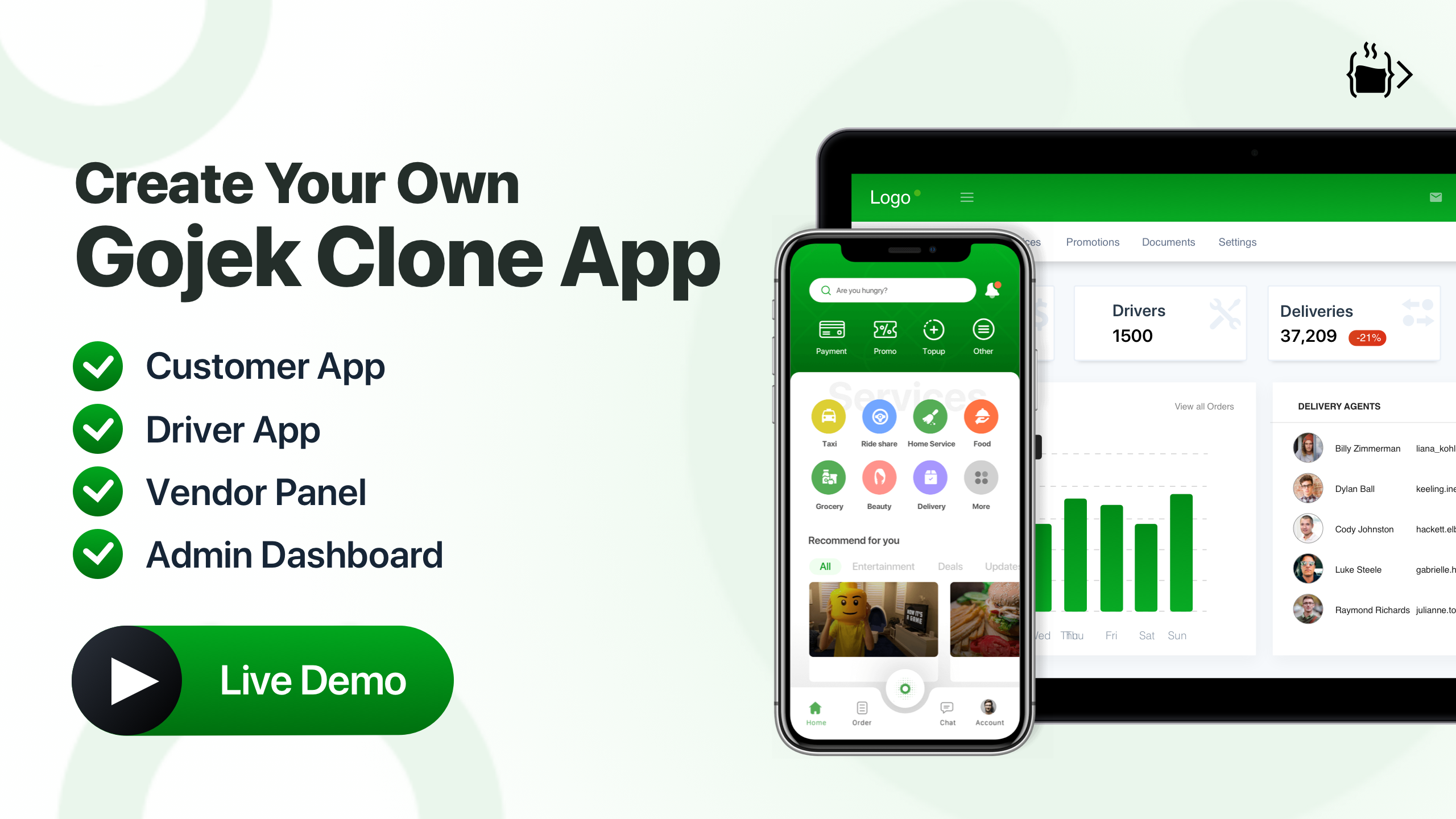1456x819 pixels.
Task: Open the More services icon
Action: (x=981, y=478)
